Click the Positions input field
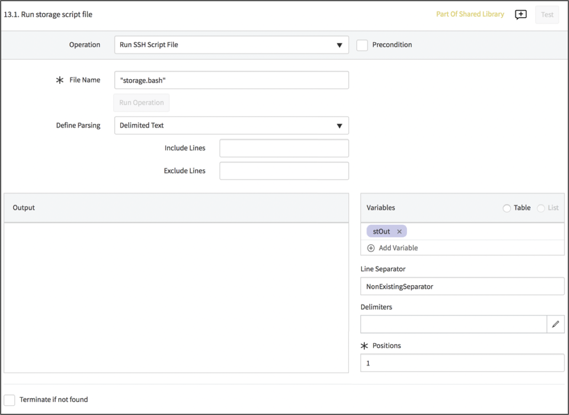This screenshot has width=569, height=415. pyautogui.click(x=462, y=363)
